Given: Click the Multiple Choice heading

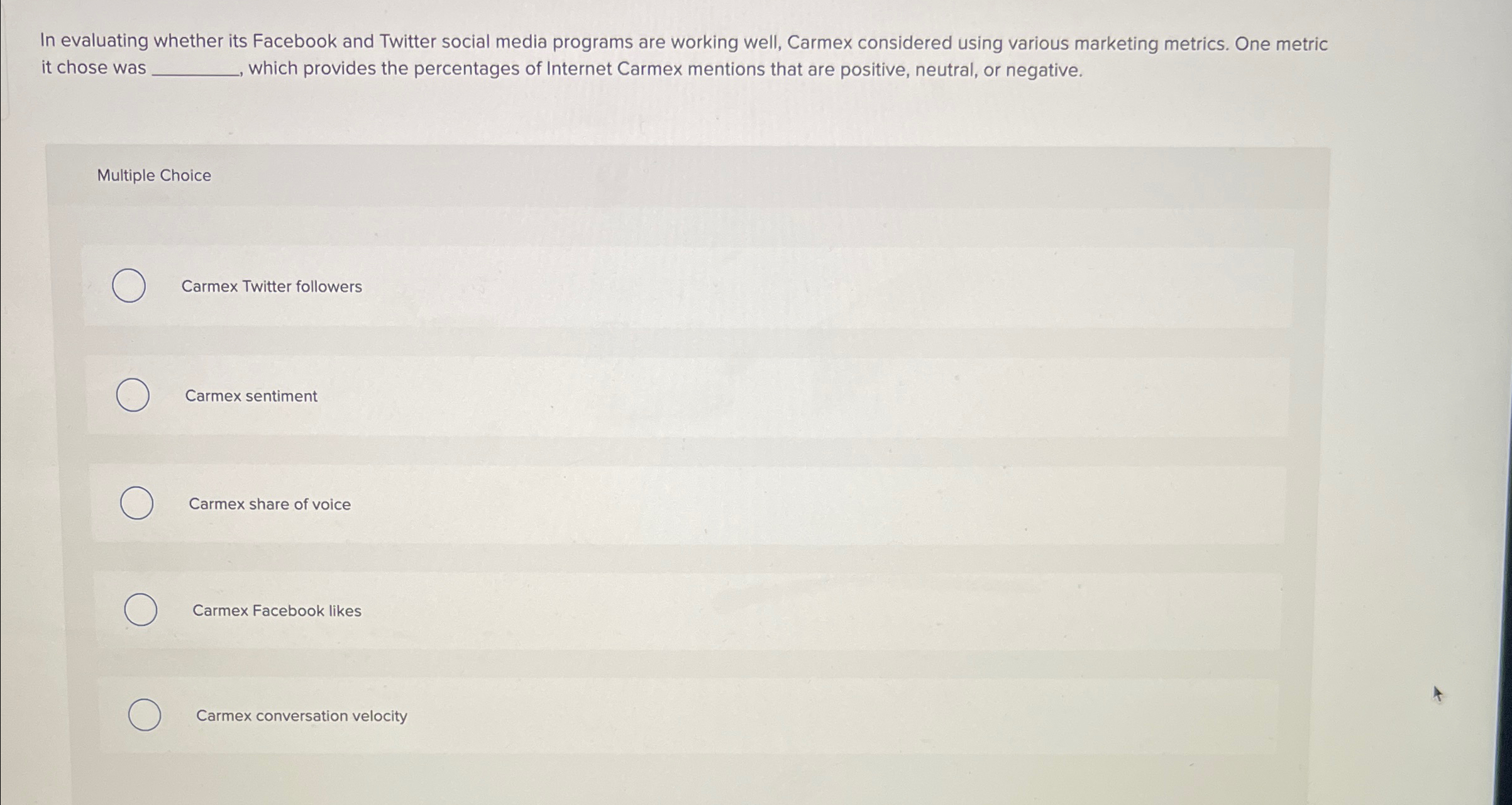Looking at the screenshot, I should [x=154, y=175].
